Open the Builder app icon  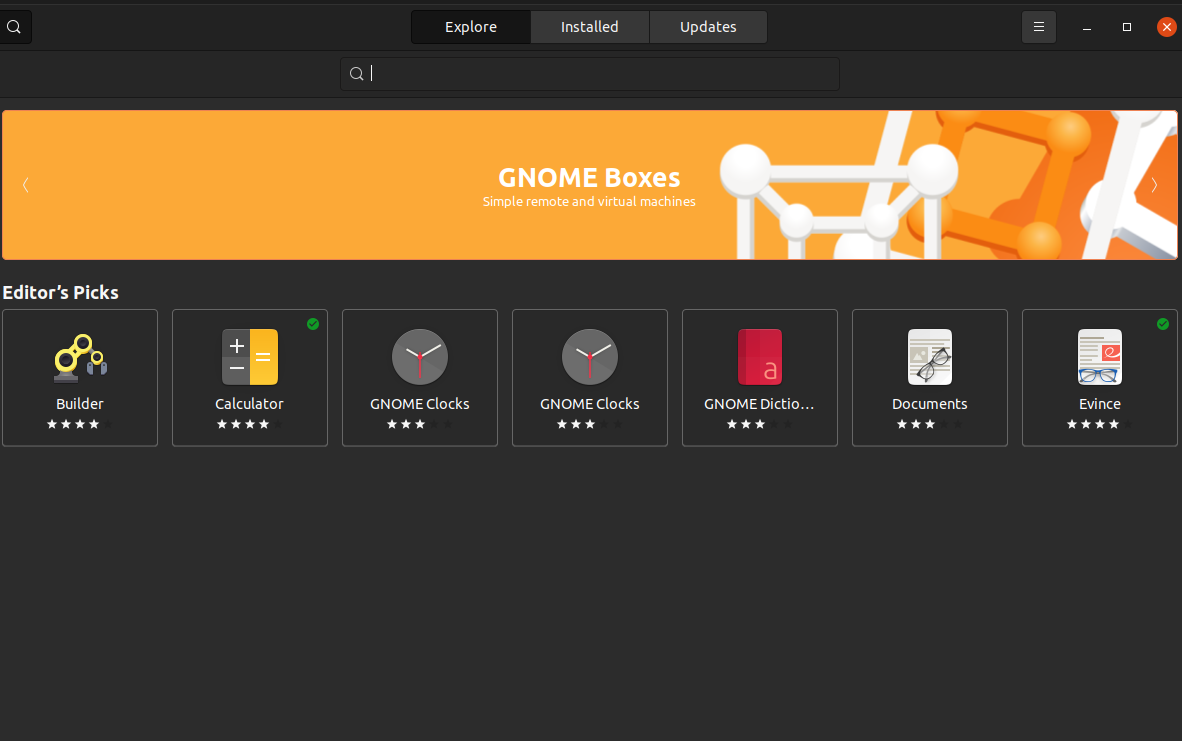(x=80, y=357)
